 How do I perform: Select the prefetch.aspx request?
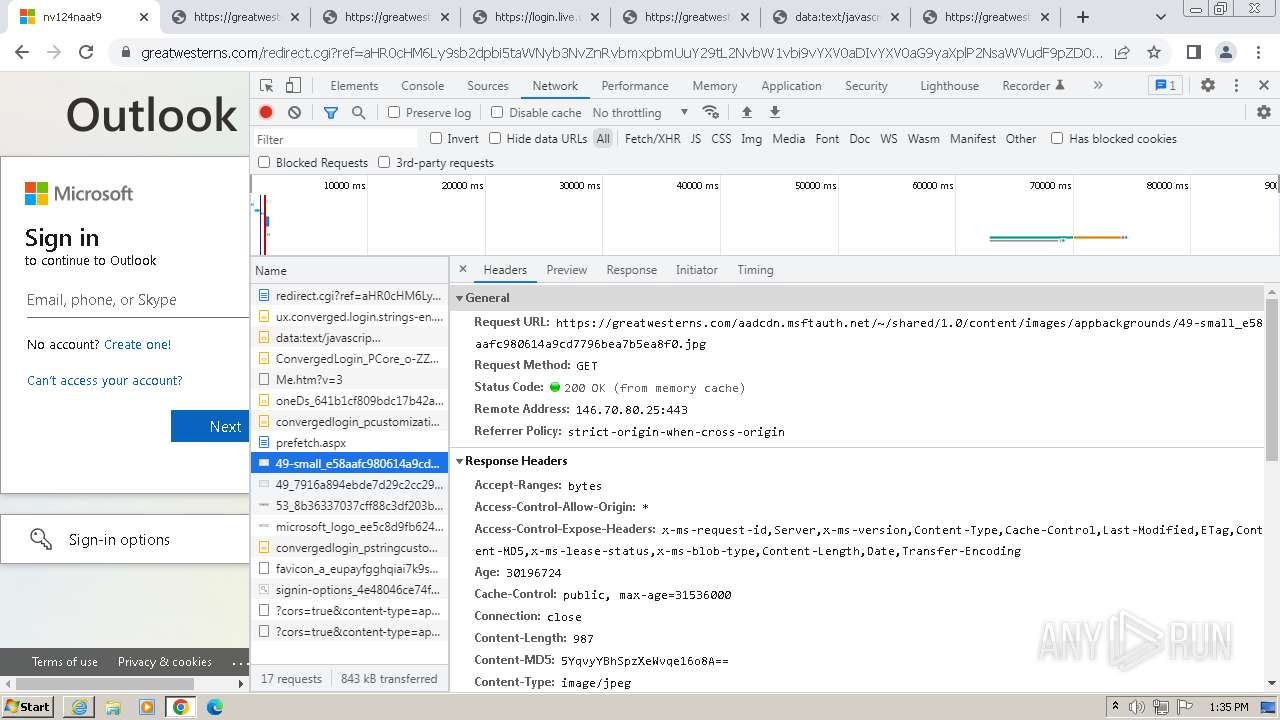349,443
